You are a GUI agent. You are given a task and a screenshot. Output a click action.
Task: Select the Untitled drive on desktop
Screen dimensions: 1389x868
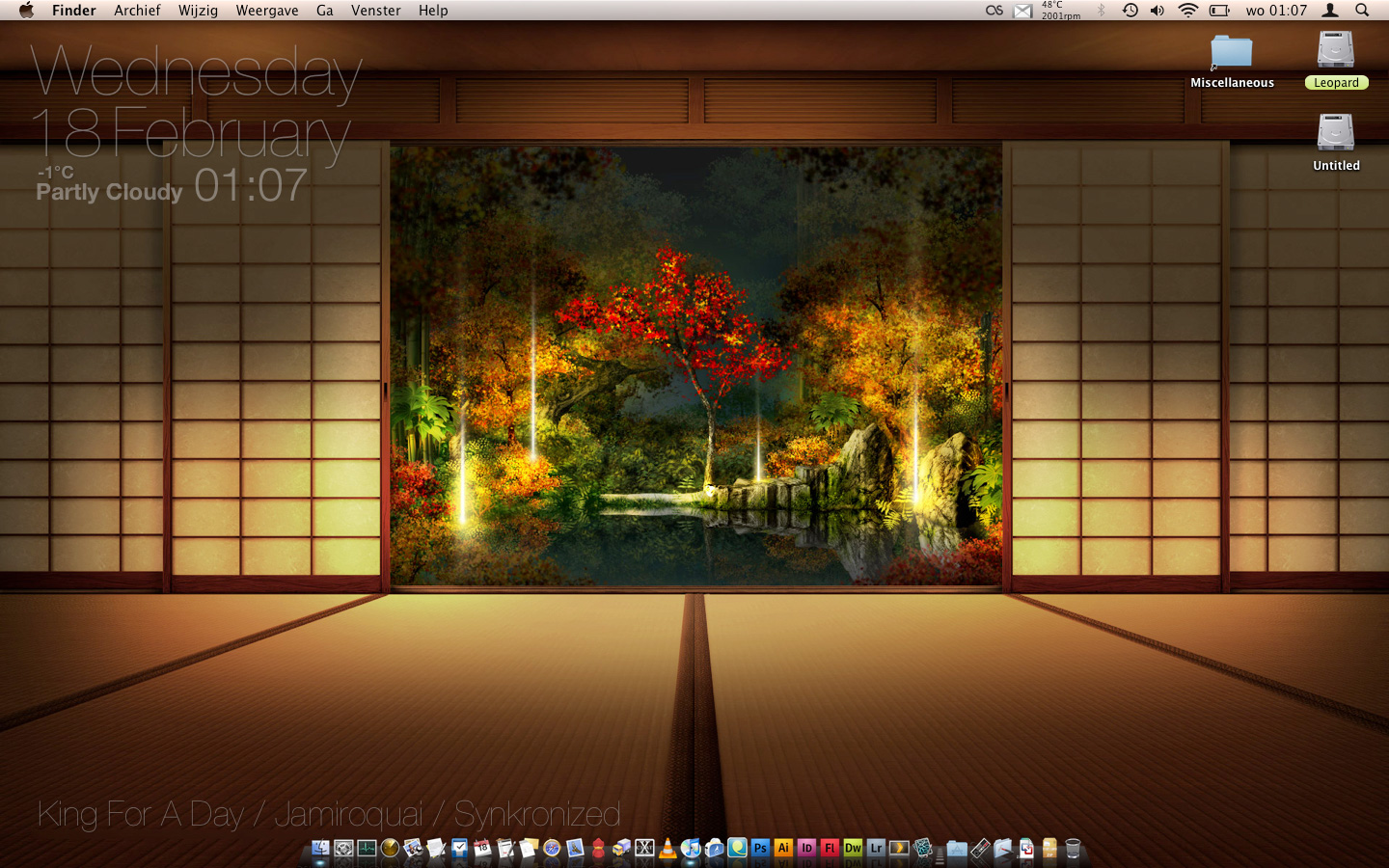point(1336,143)
